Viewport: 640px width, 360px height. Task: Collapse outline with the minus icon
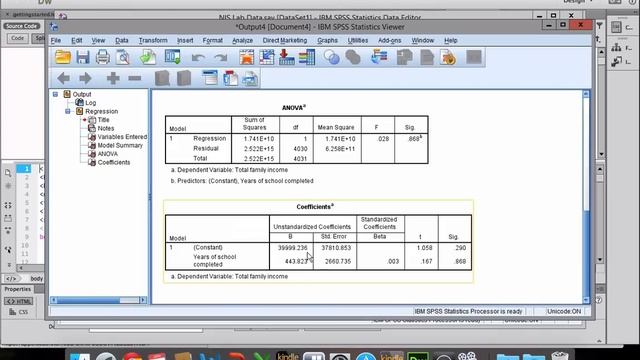click(135, 78)
